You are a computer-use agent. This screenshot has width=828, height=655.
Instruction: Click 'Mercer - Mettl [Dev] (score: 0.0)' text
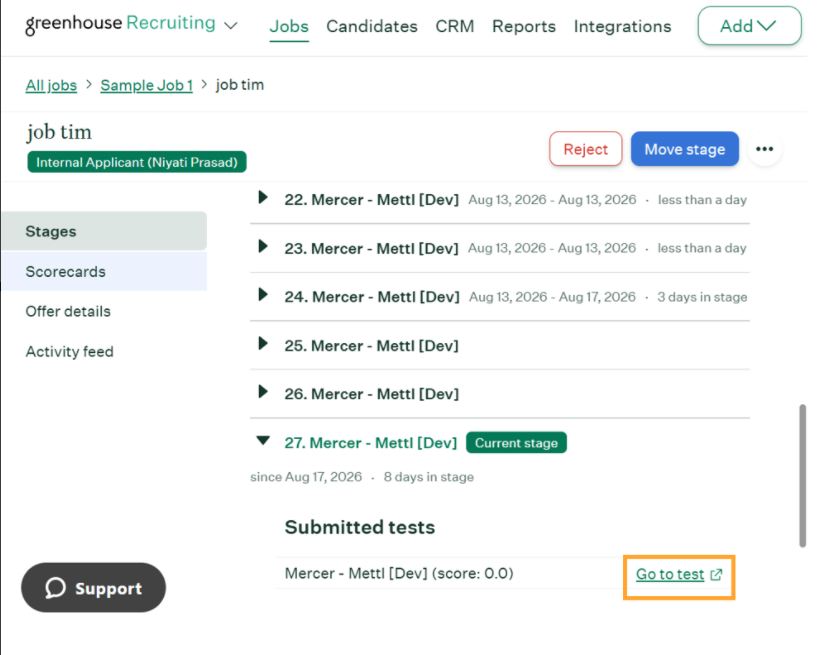399,573
